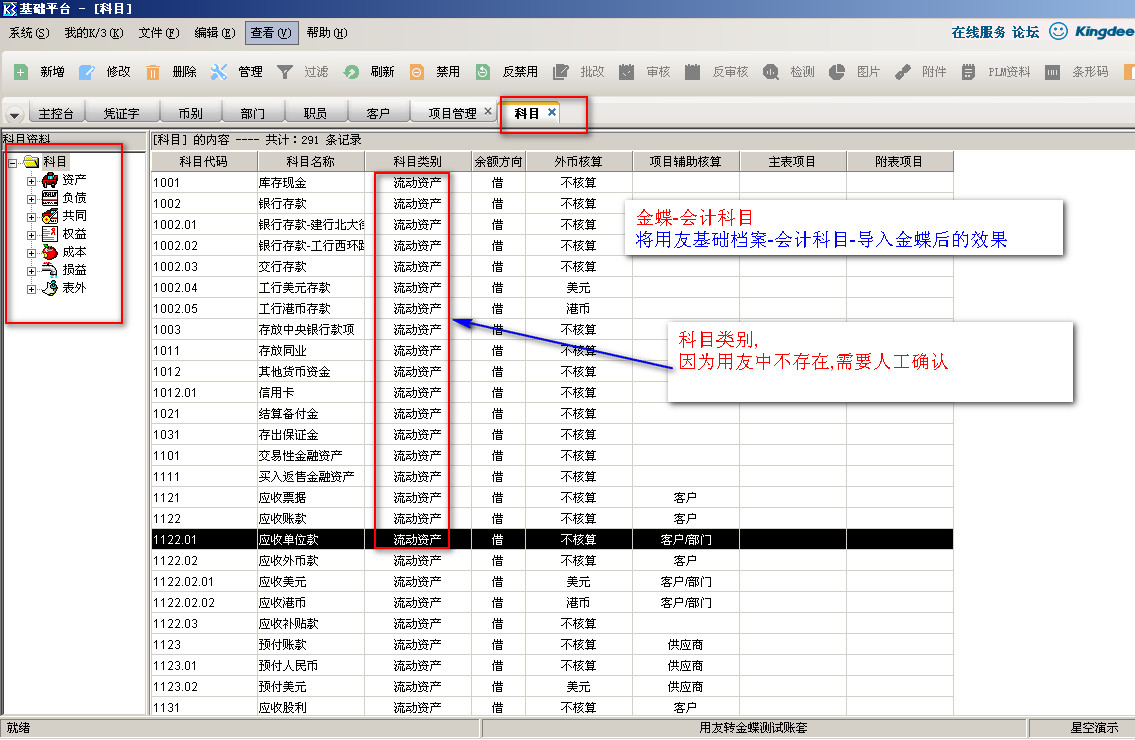
Task: Expand the 资产 tree node
Action: click(x=32, y=181)
